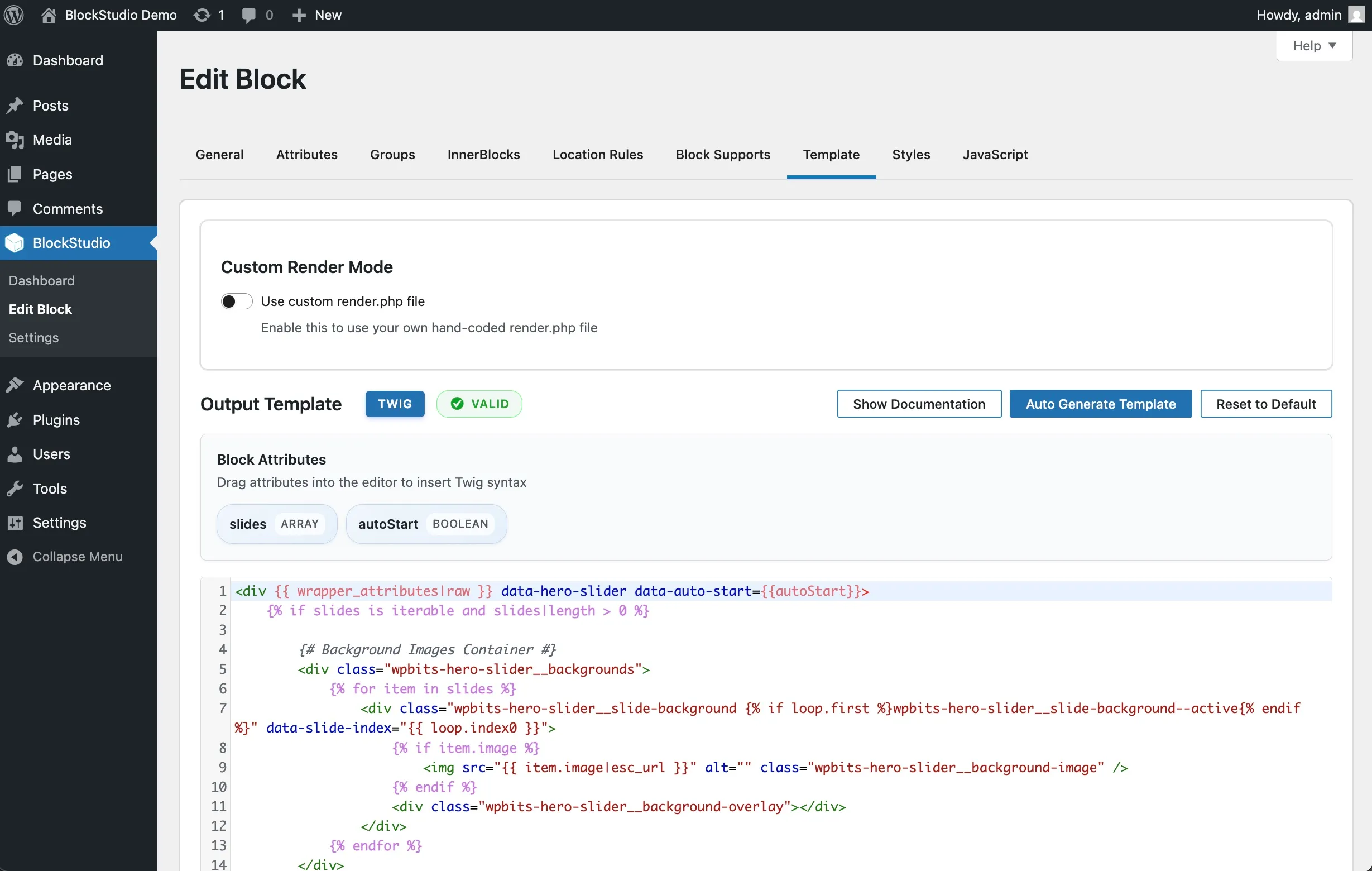Click the WordPress logo icon
This screenshot has width=1372, height=871.
tap(13, 15)
